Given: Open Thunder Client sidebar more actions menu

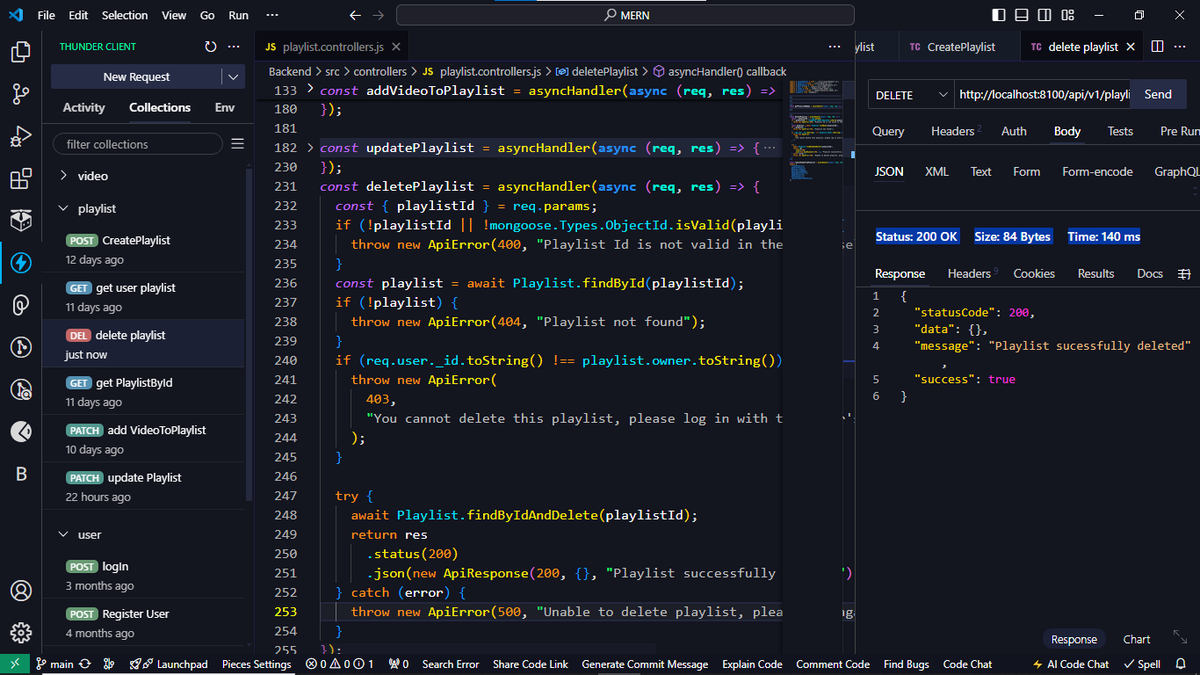Looking at the screenshot, I should click(x=234, y=47).
